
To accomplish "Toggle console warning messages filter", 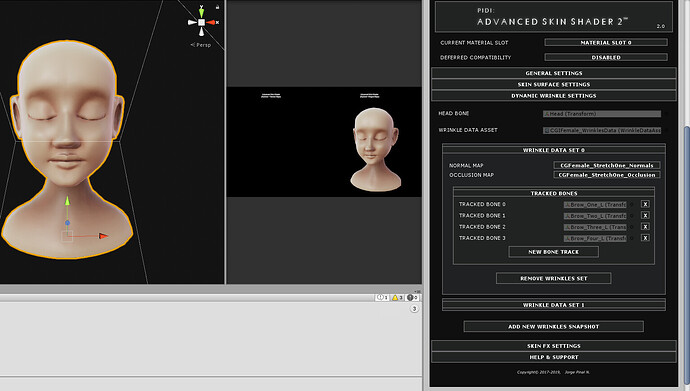I will click(397, 298).
